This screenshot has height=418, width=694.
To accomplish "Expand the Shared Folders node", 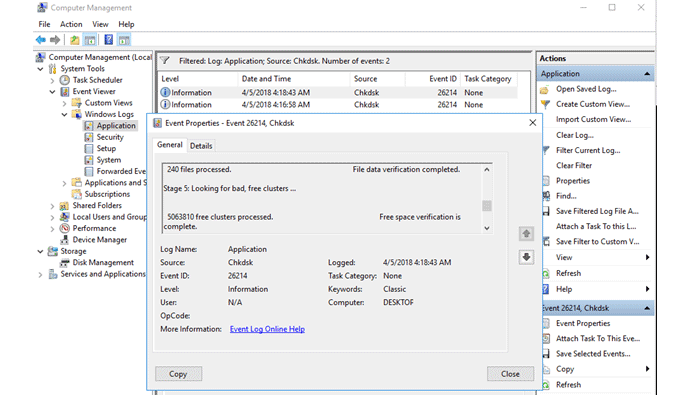I will click(x=52, y=206).
